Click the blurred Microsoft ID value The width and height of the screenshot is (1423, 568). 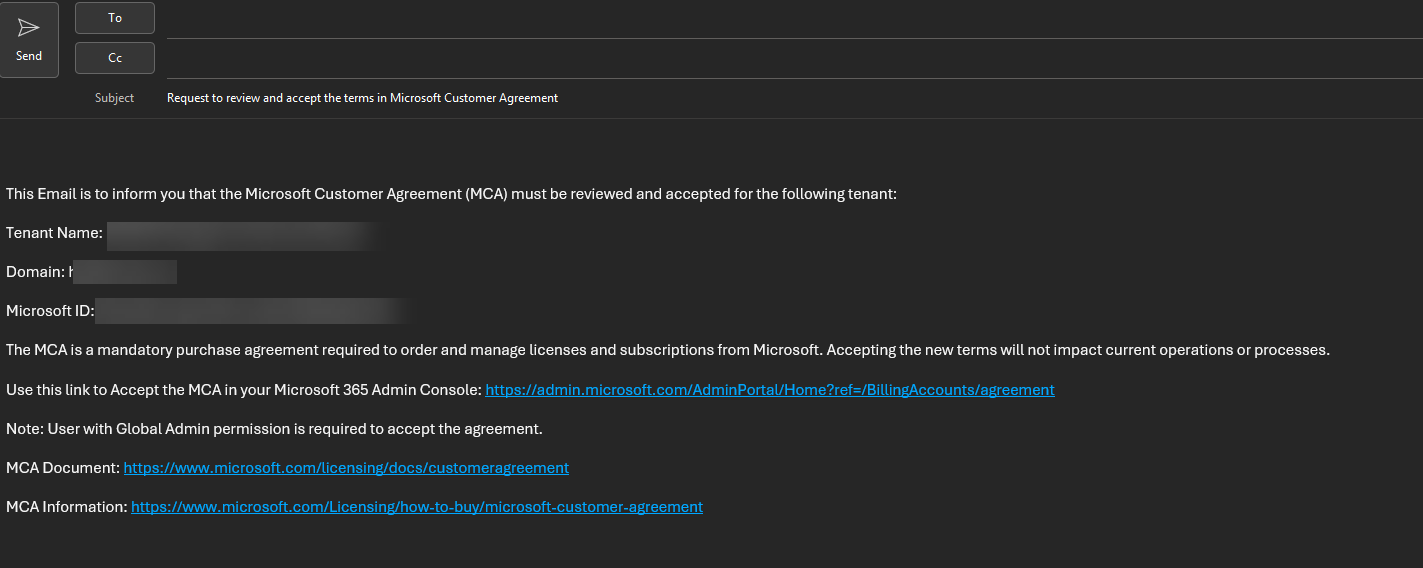pos(255,311)
